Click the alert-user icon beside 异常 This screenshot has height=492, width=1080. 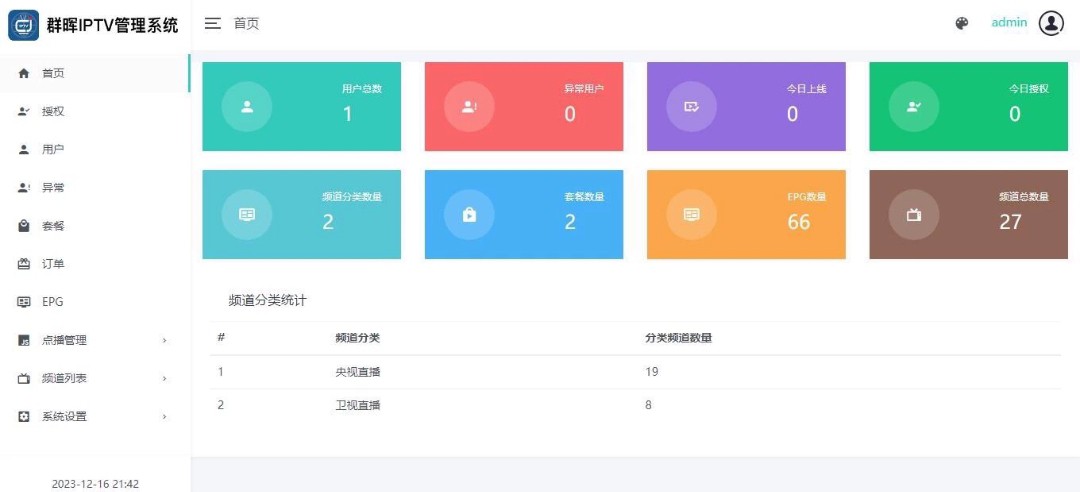point(24,187)
